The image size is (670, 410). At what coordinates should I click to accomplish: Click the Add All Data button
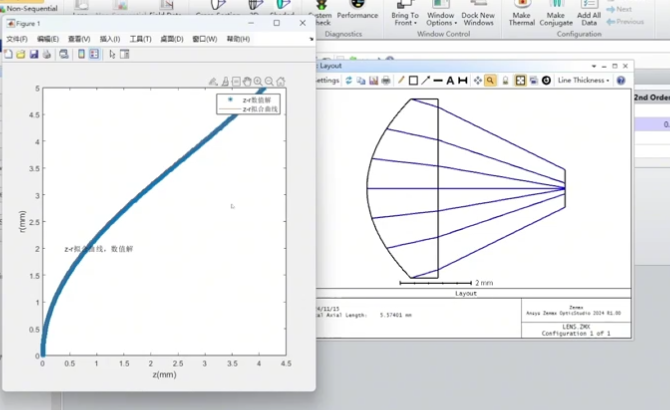coord(589,16)
